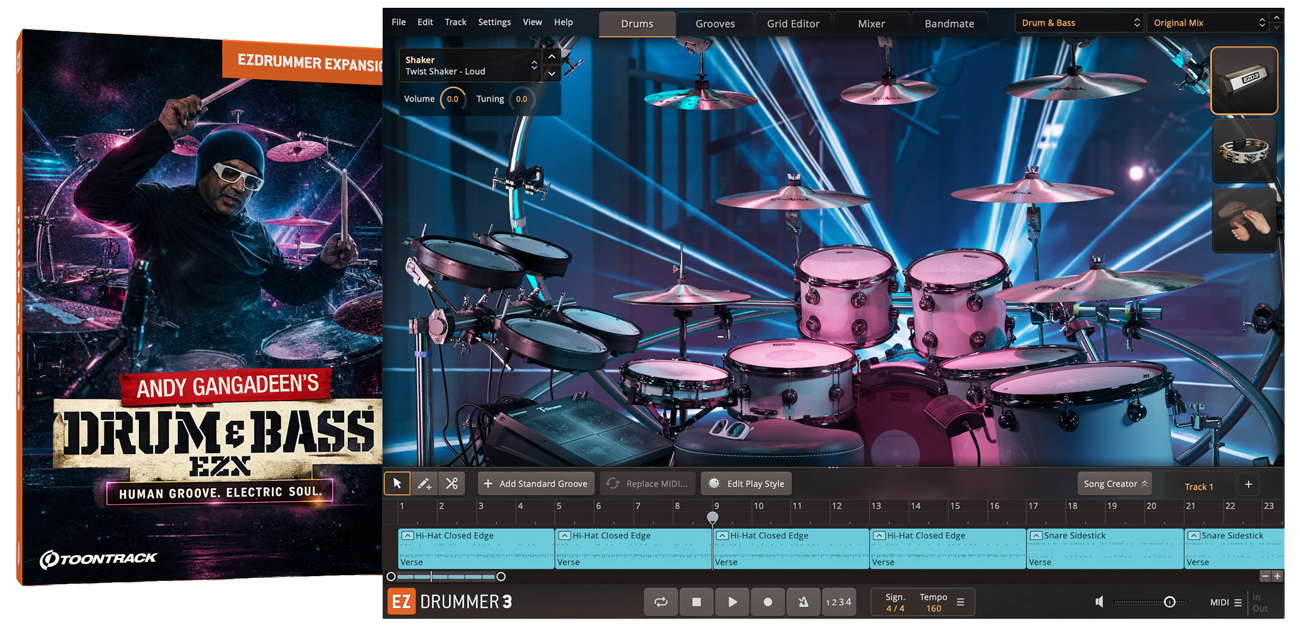Add a new track with plus button
1300x626 pixels.
pos(1248,484)
